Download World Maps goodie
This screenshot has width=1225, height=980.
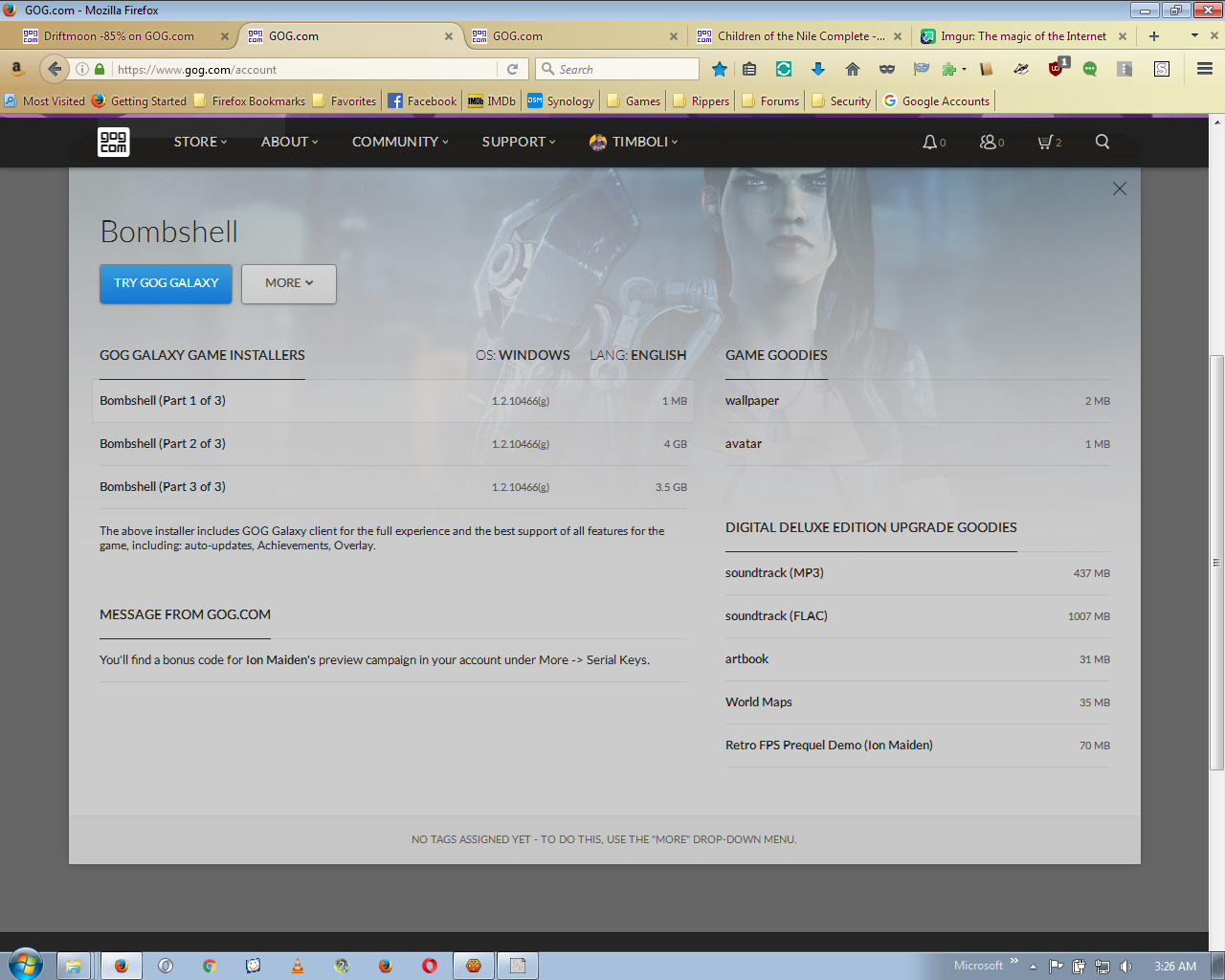tap(918, 702)
